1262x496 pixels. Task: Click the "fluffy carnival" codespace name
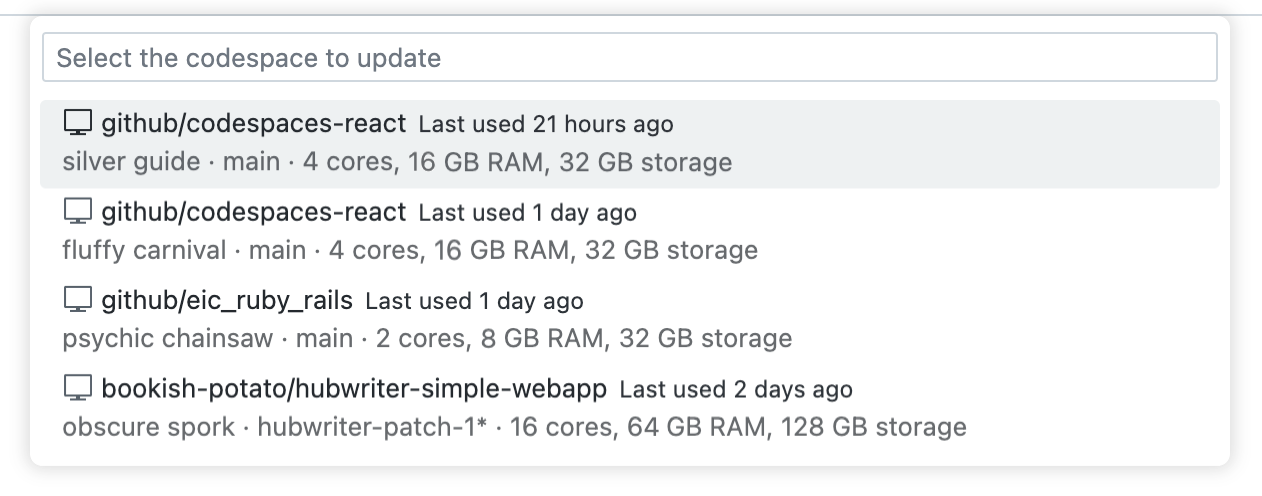[x=144, y=250]
